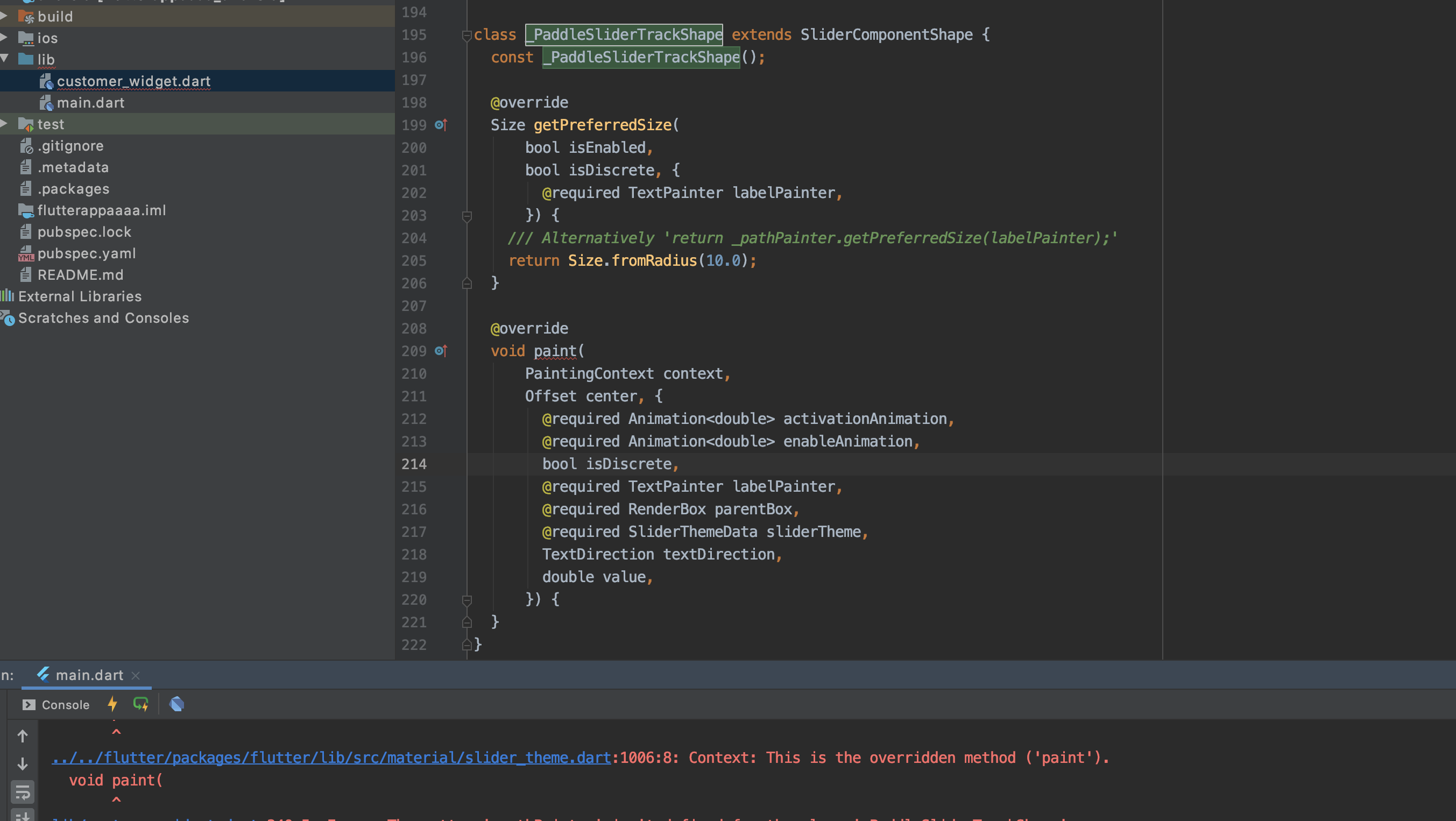Click the override marker beside line 199
Viewport: 1456px width, 821px height.
[x=442, y=125]
